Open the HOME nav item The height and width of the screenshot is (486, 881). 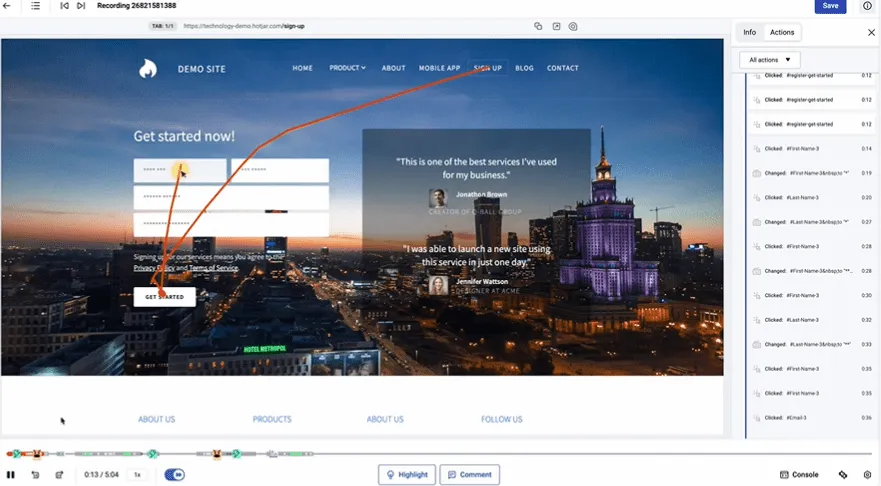click(x=302, y=68)
